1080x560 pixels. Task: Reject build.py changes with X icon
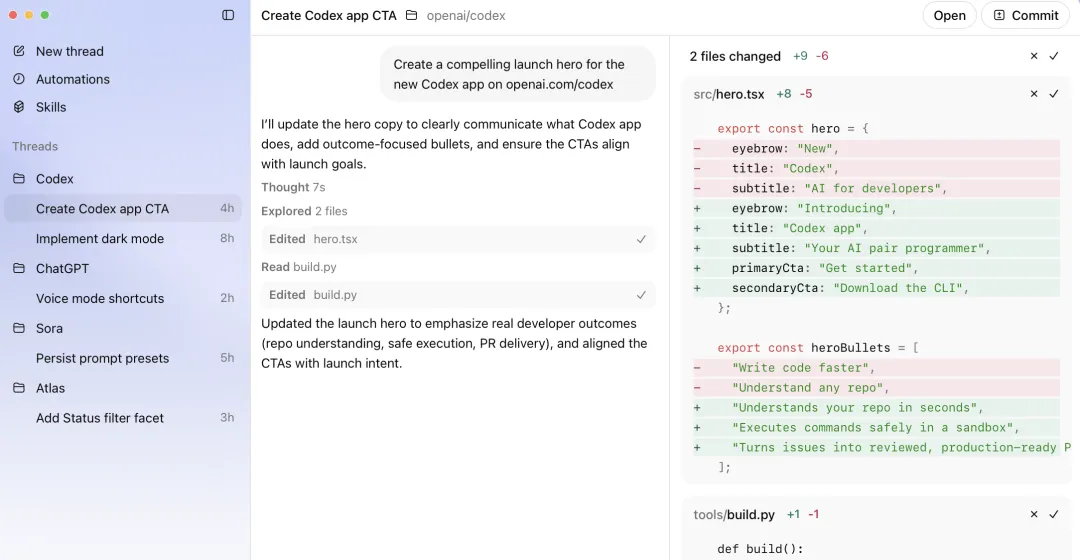click(x=1034, y=514)
